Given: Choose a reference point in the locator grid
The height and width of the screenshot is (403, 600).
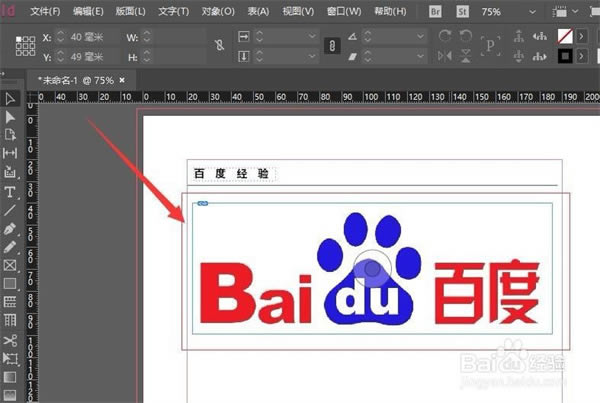Looking at the screenshot, I should pos(26,46).
